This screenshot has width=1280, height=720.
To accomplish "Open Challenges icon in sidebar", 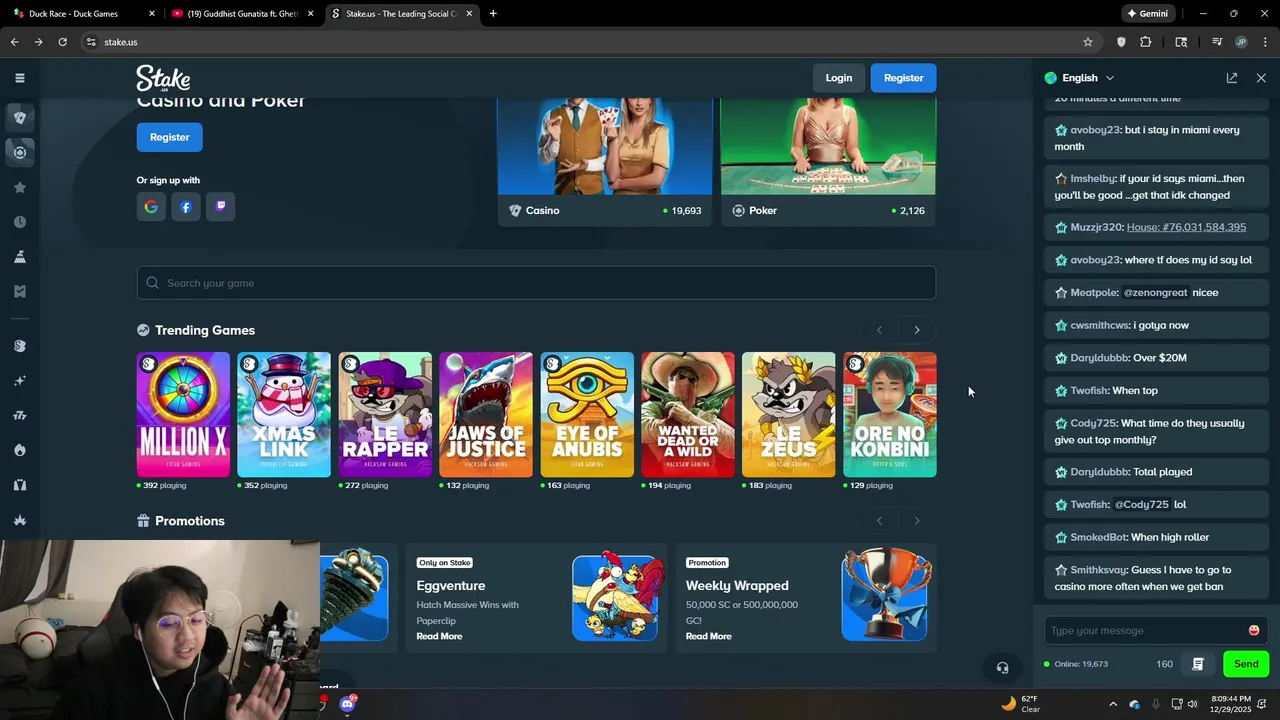I will [19, 257].
